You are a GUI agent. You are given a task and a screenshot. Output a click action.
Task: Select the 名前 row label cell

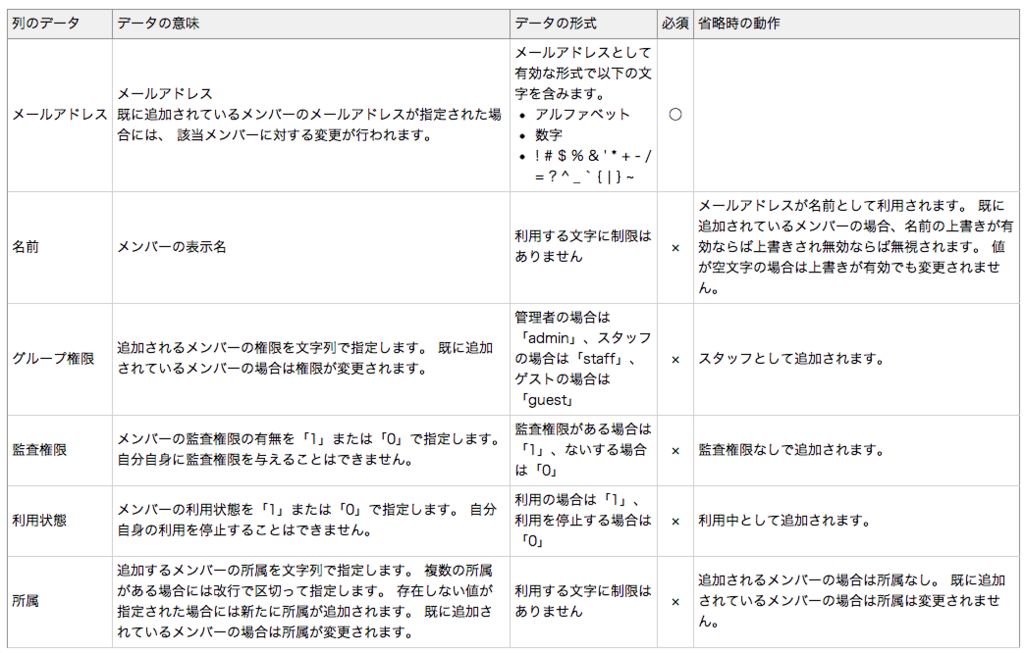[60, 247]
